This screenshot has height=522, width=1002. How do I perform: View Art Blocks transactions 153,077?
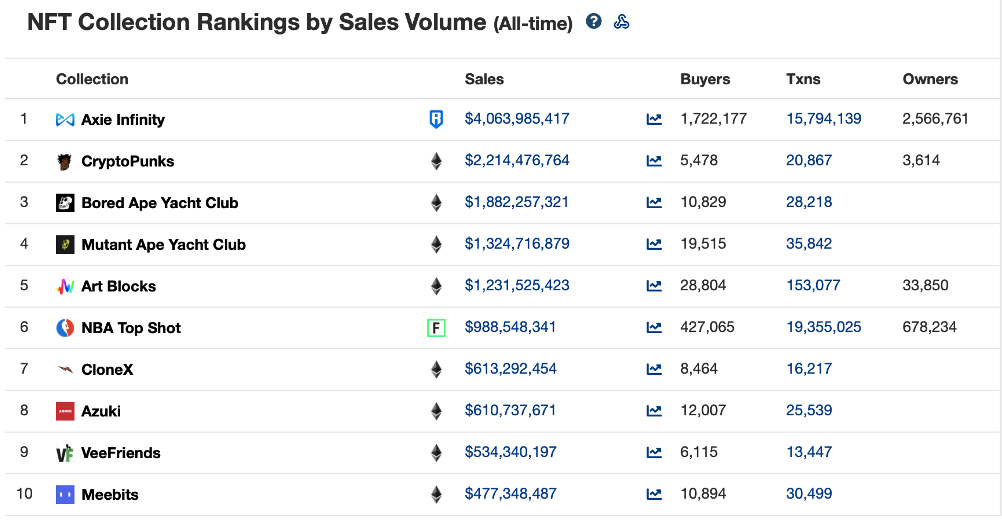(x=813, y=286)
